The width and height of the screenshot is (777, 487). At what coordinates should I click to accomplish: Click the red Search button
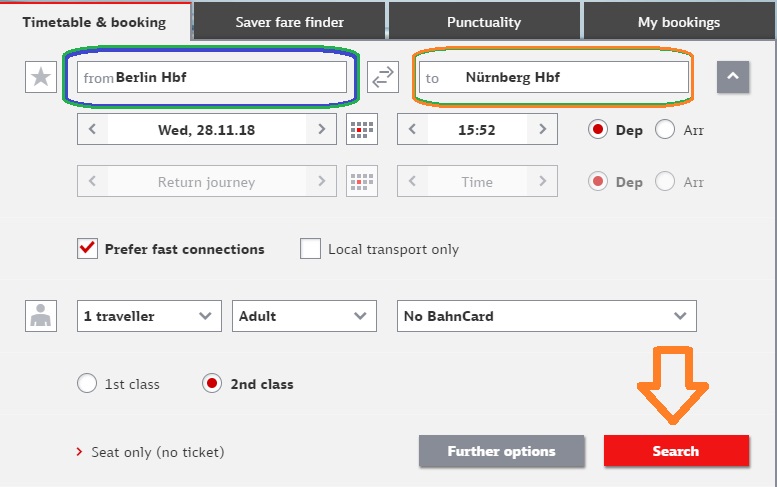[676, 451]
